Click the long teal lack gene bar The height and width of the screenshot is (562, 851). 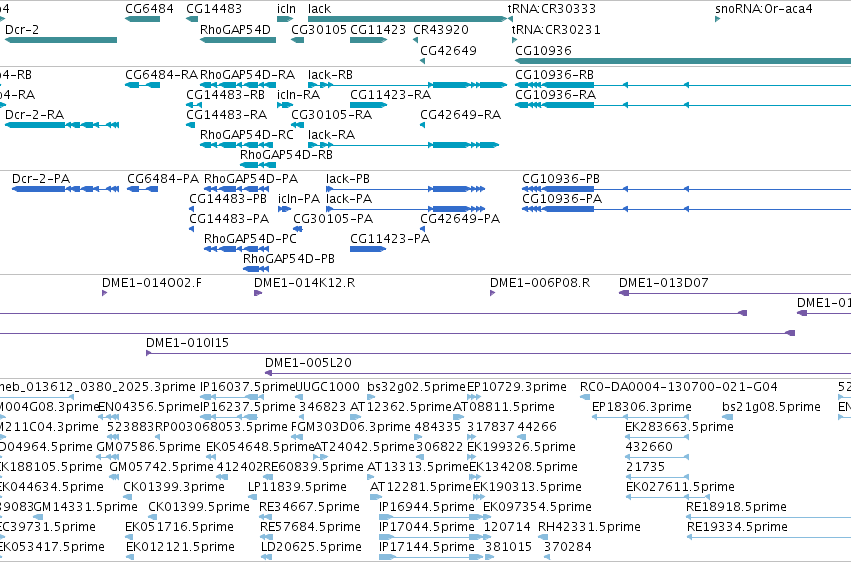click(407, 19)
